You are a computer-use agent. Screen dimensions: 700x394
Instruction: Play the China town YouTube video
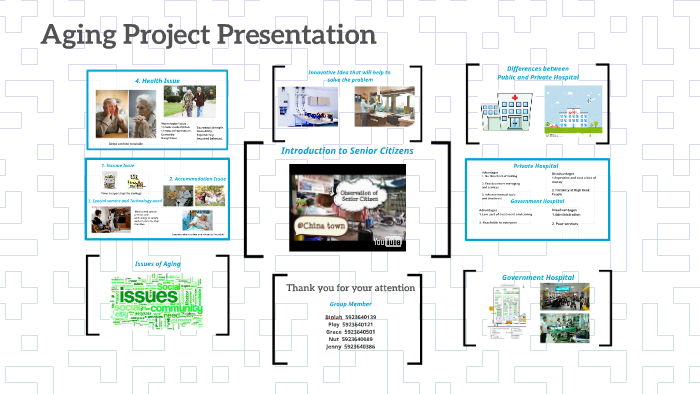click(347, 207)
